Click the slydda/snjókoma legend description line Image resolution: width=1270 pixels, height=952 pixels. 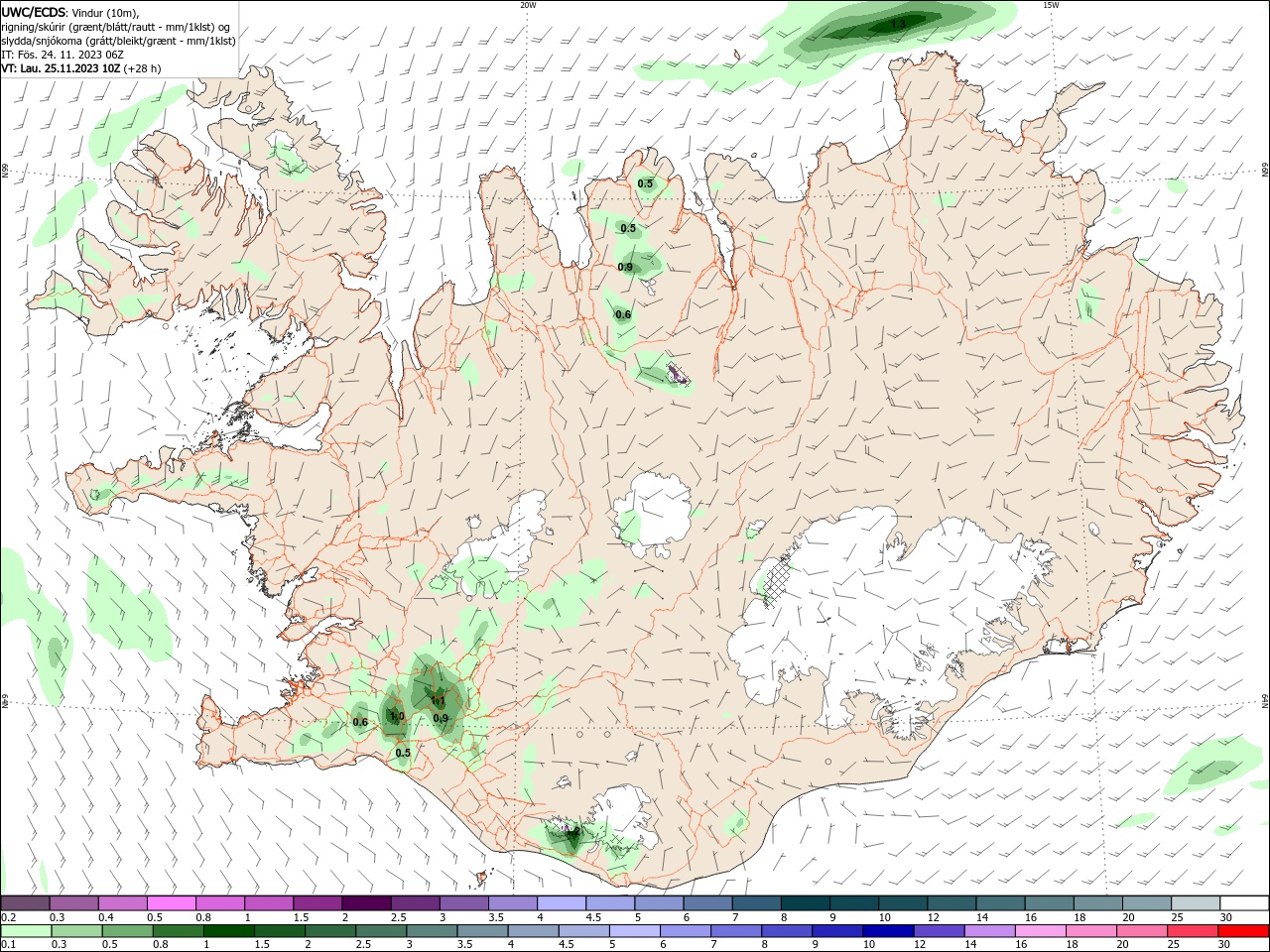(x=118, y=41)
